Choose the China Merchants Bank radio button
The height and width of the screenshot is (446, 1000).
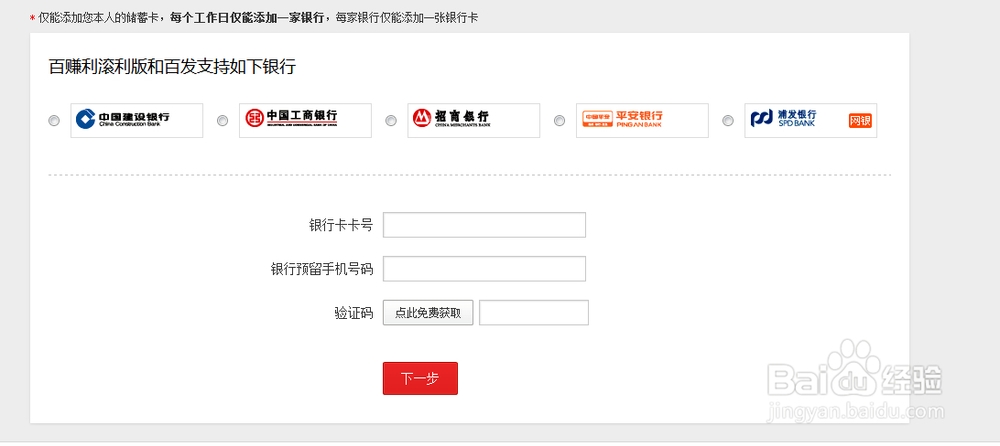click(x=391, y=121)
